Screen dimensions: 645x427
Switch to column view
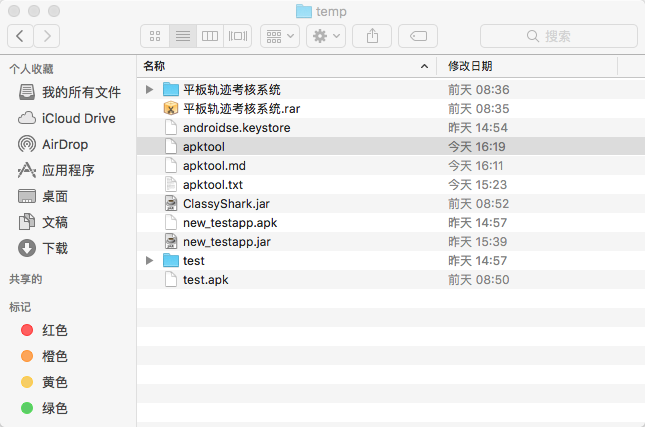(x=210, y=36)
